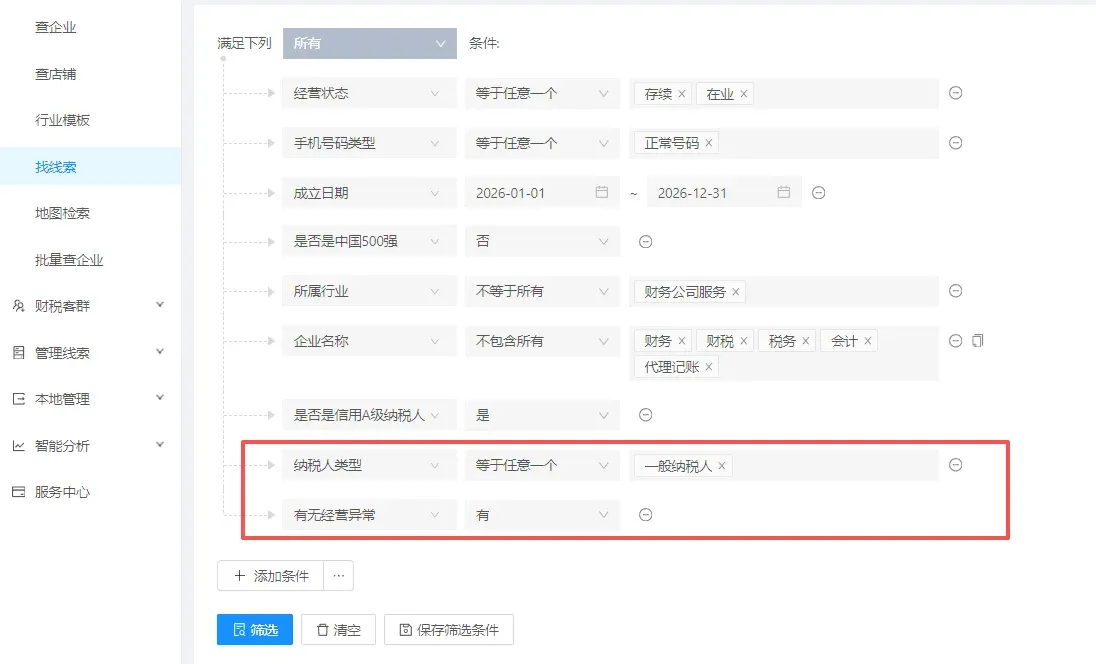Delete the 财务公司服务 tag
1096x664 pixels.
pyautogui.click(x=735, y=292)
